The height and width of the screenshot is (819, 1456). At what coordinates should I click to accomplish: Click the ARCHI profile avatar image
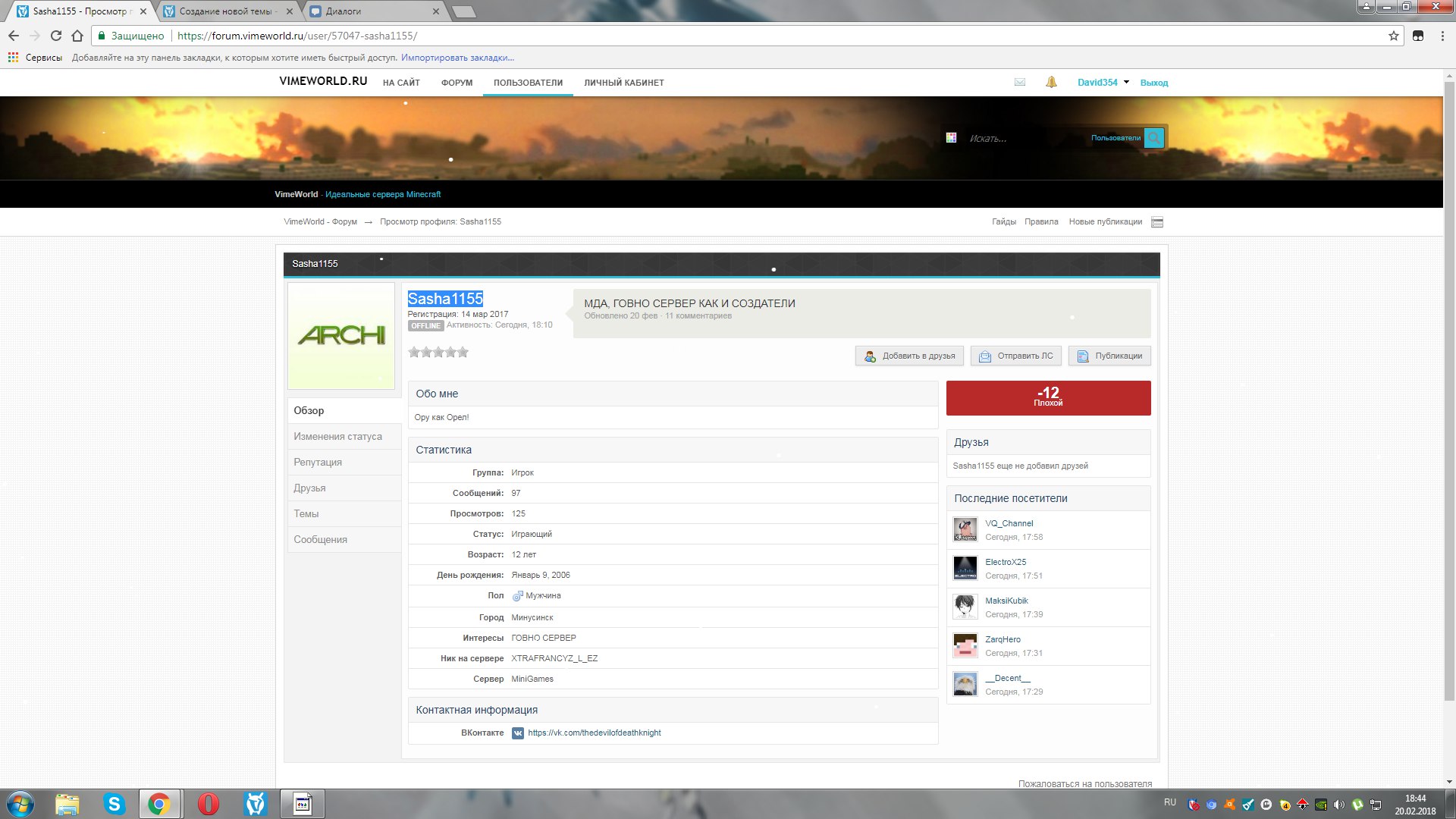(x=341, y=336)
